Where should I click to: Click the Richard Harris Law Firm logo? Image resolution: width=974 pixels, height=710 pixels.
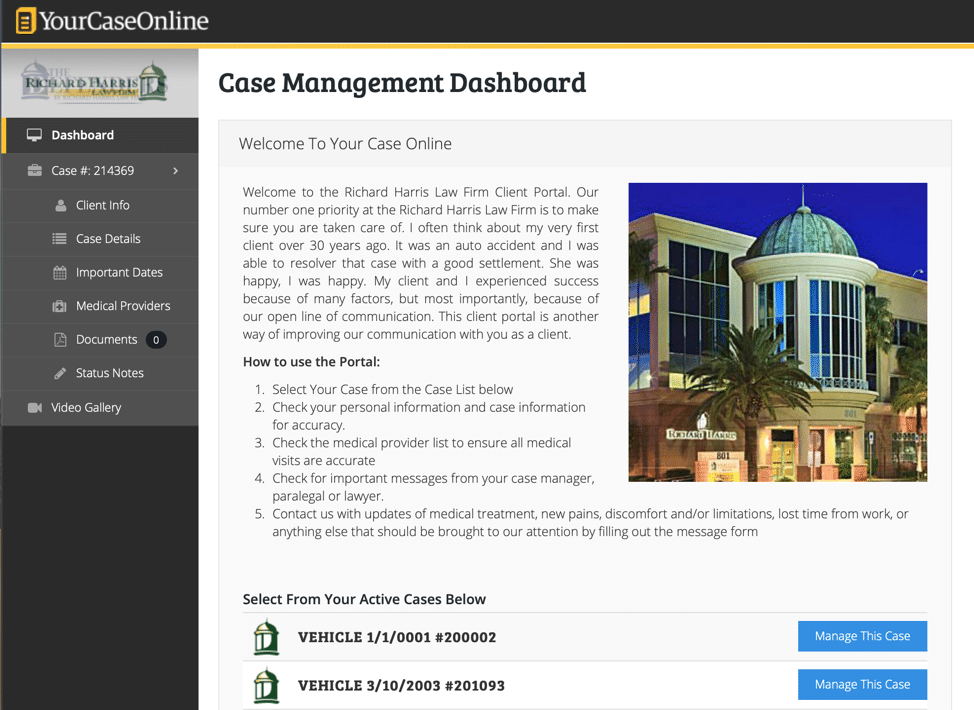96,82
